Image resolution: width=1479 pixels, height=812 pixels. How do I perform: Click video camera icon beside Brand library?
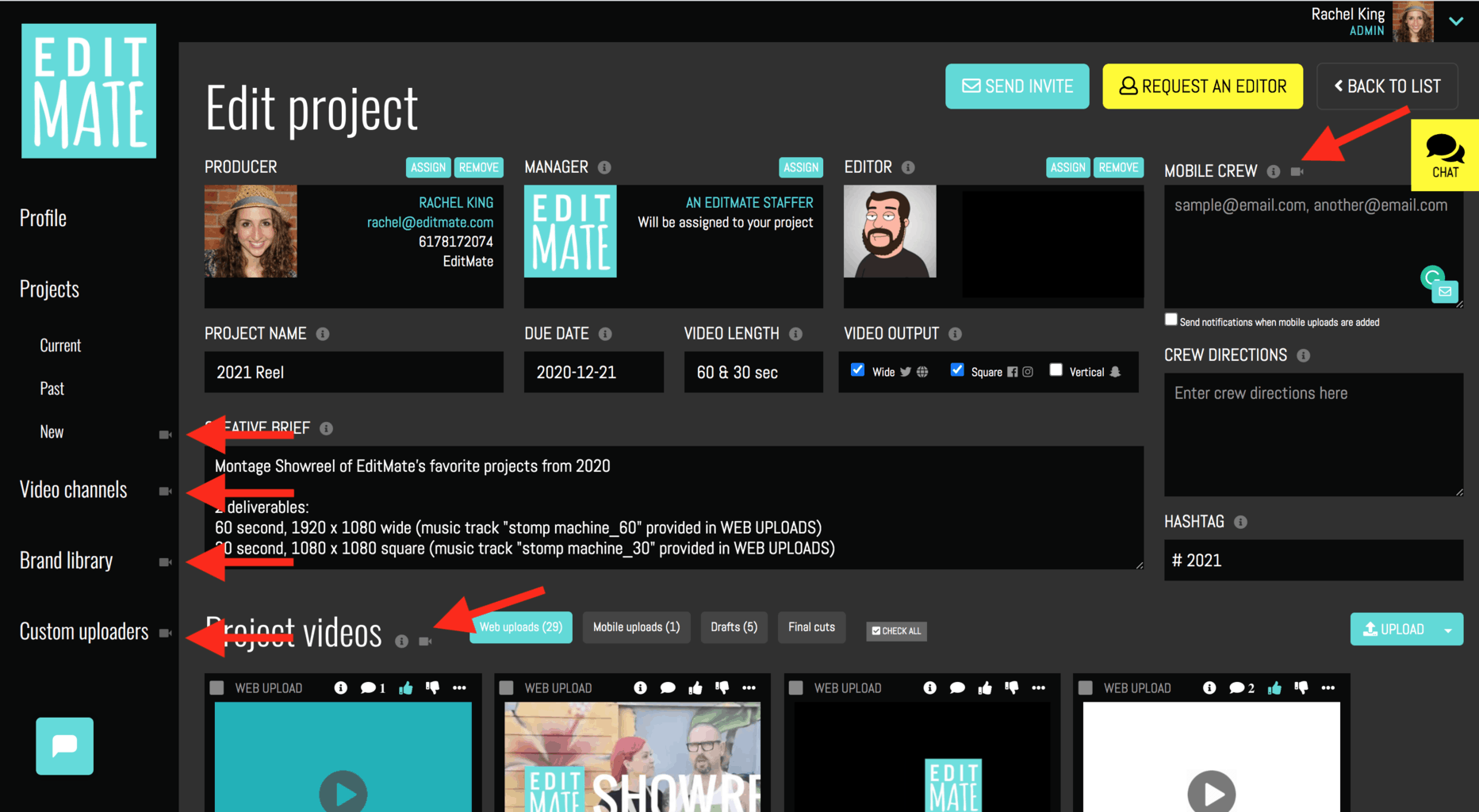(x=165, y=562)
